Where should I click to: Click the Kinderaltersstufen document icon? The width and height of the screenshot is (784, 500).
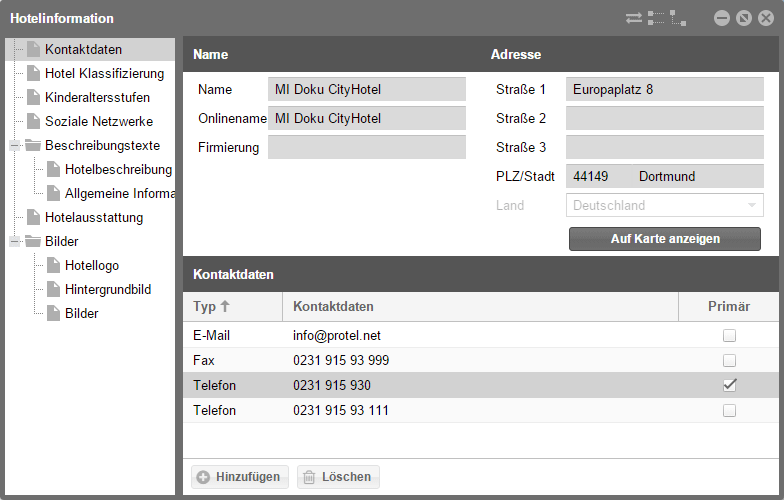[x=34, y=97]
